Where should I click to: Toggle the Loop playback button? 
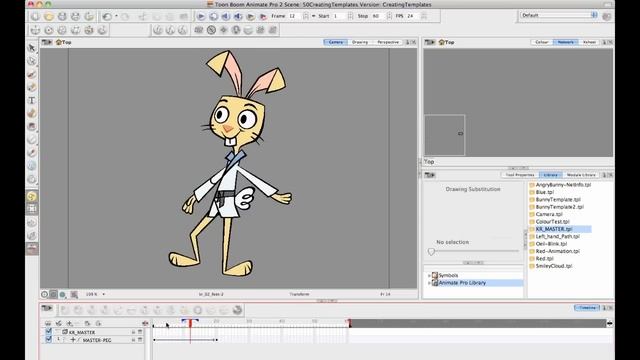click(x=213, y=16)
